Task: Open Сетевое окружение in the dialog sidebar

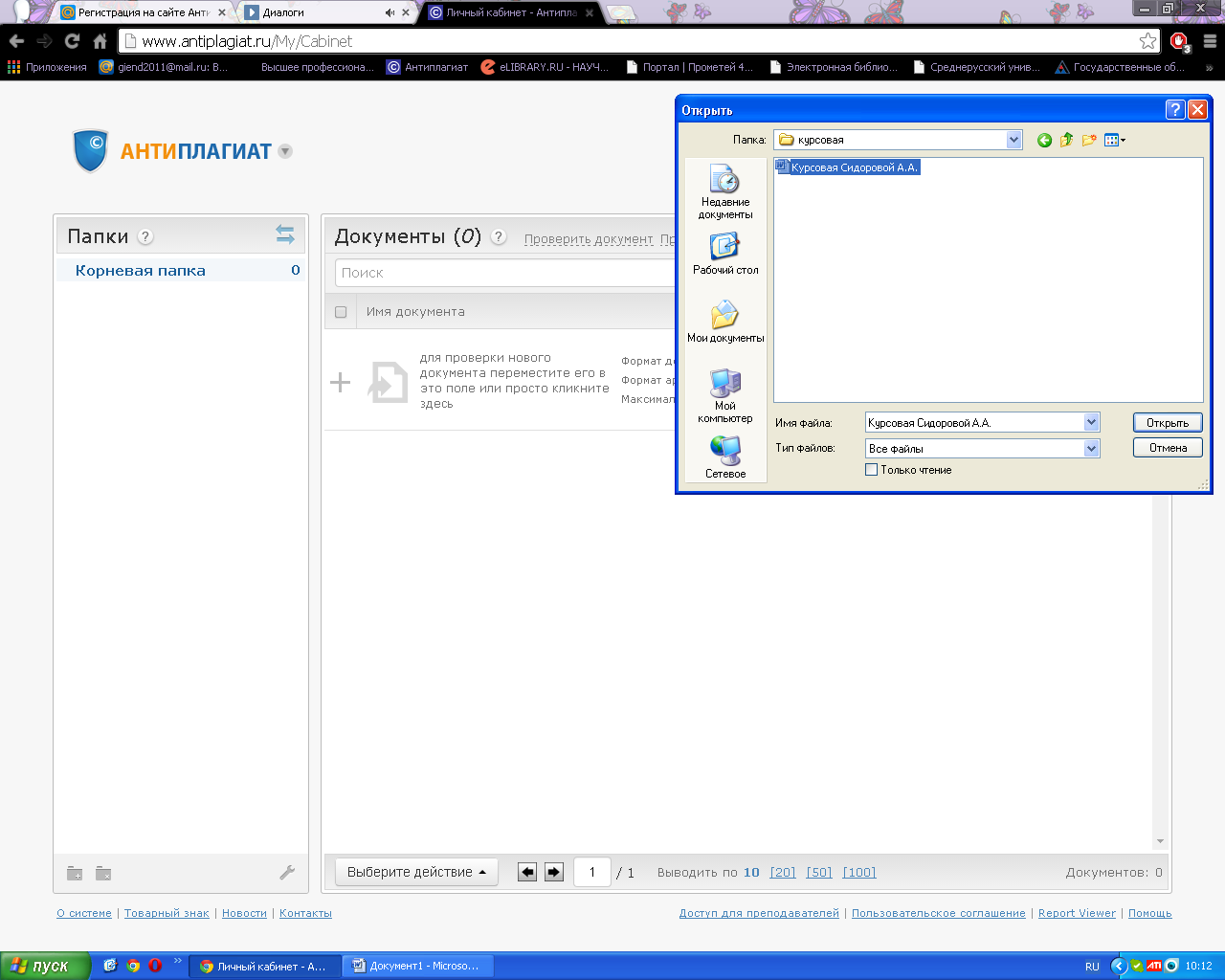Action: pyautogui.click(x=725, y=457)
